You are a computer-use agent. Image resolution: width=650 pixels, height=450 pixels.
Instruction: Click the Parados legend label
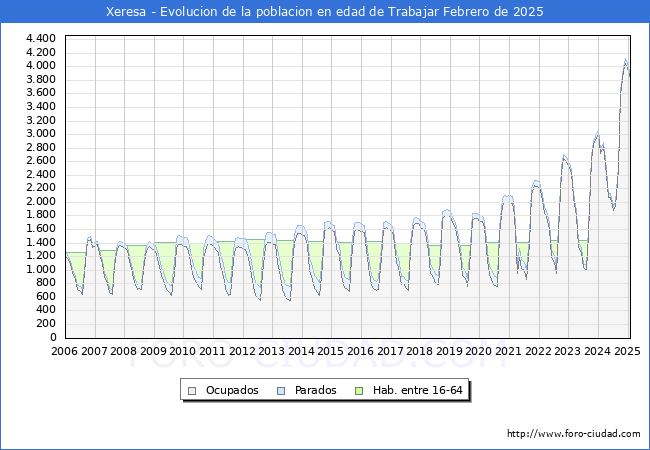(315, 390)
